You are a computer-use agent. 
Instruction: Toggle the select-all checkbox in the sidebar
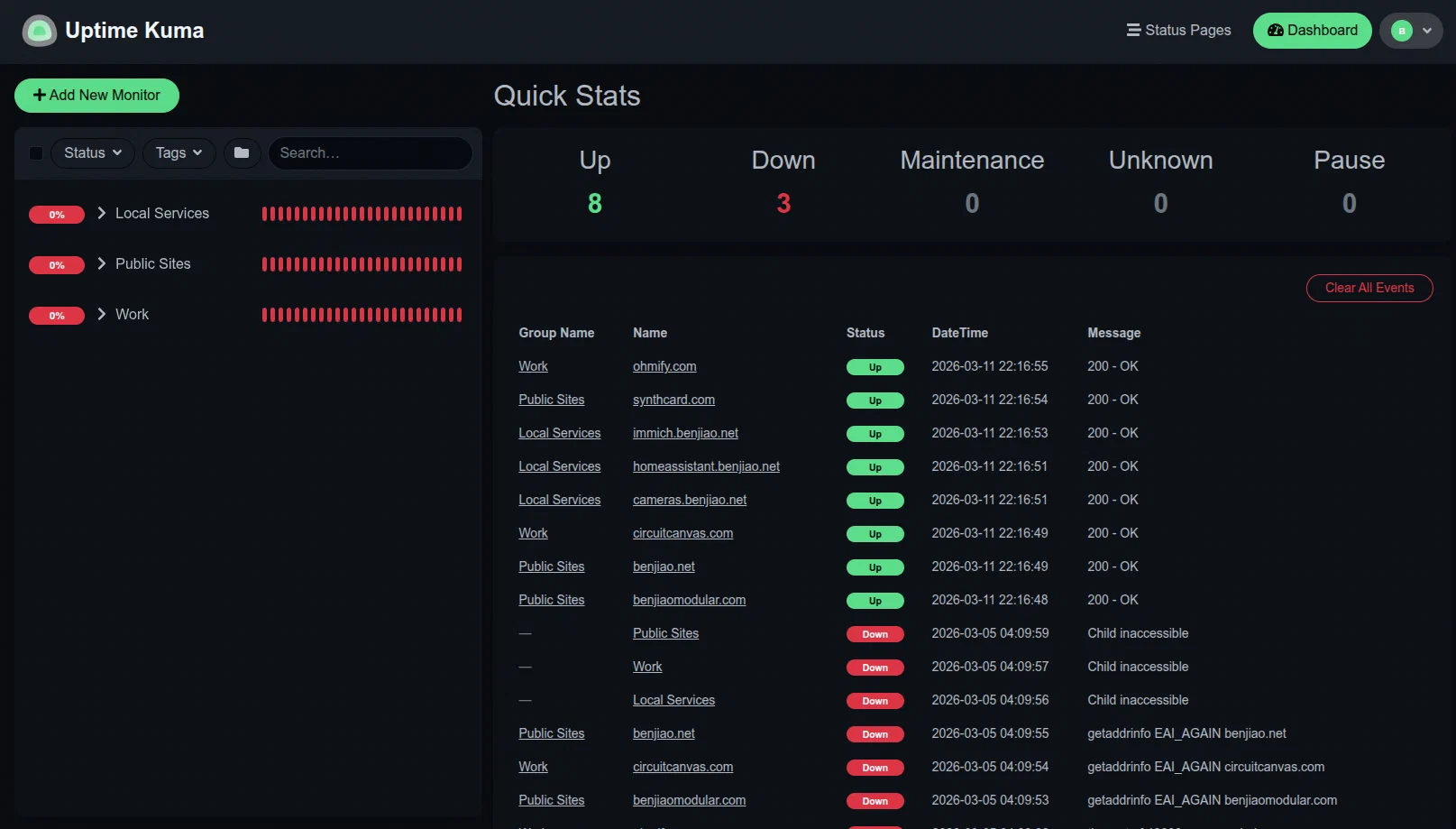point(35,152)
